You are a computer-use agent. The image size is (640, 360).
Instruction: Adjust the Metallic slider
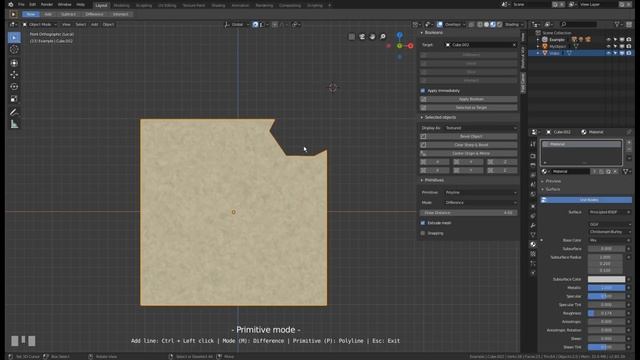(606, 288)
